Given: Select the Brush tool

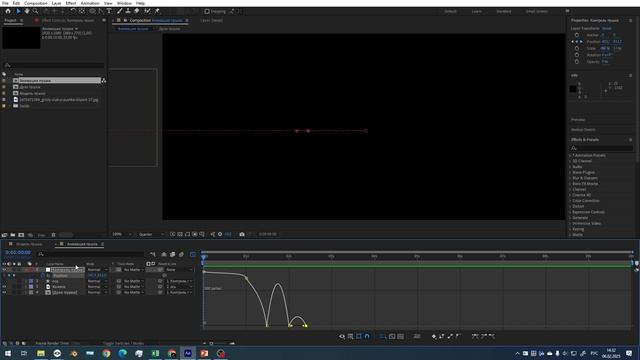Looking at the screenshot, I should [120, 11].
